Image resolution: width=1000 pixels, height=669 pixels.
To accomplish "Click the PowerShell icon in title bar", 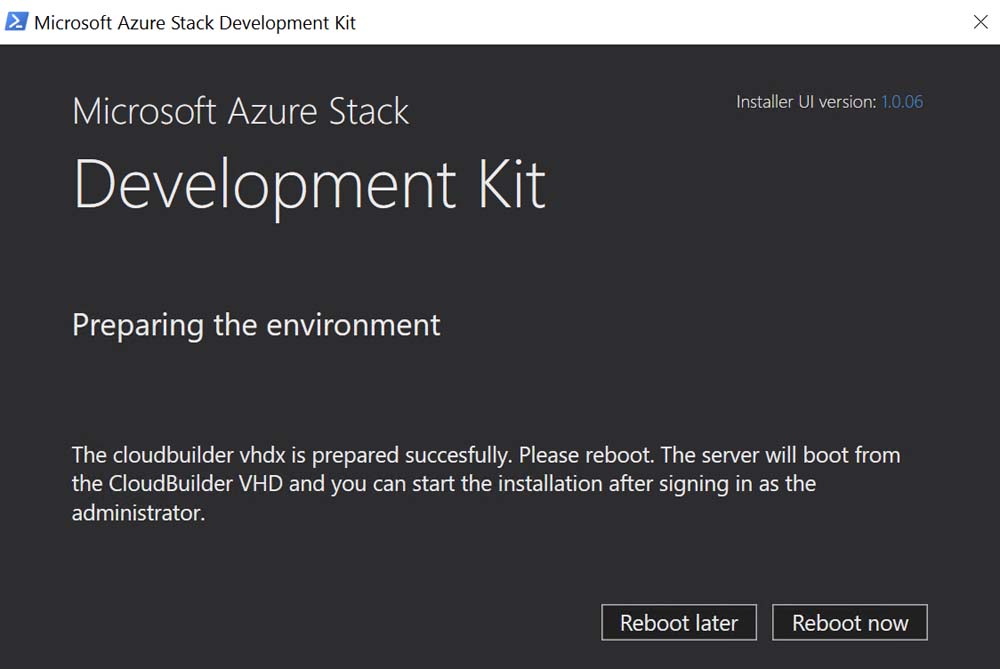I will tap(16, 22).
